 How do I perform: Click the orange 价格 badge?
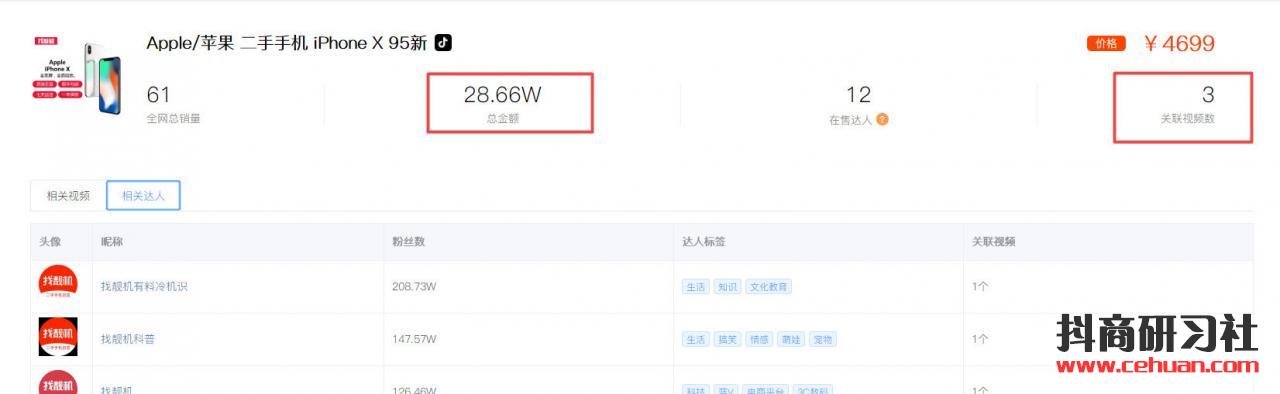click(1106, 44)
